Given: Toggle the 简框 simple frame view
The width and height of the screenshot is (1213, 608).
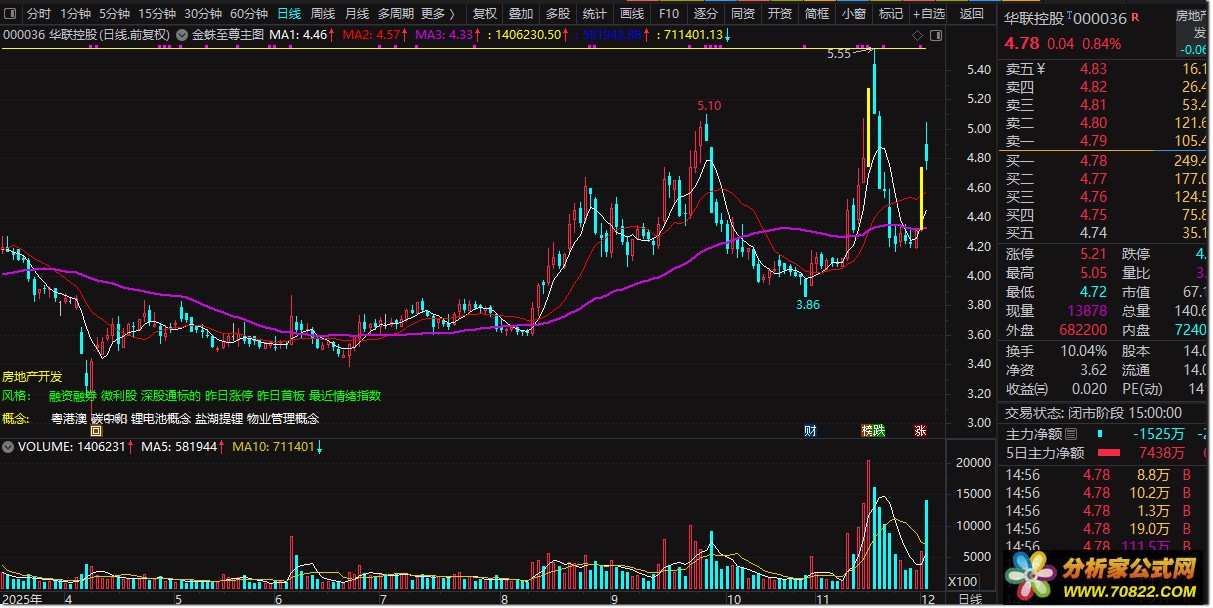Looking at the screenshot, I should coord(817,14).
